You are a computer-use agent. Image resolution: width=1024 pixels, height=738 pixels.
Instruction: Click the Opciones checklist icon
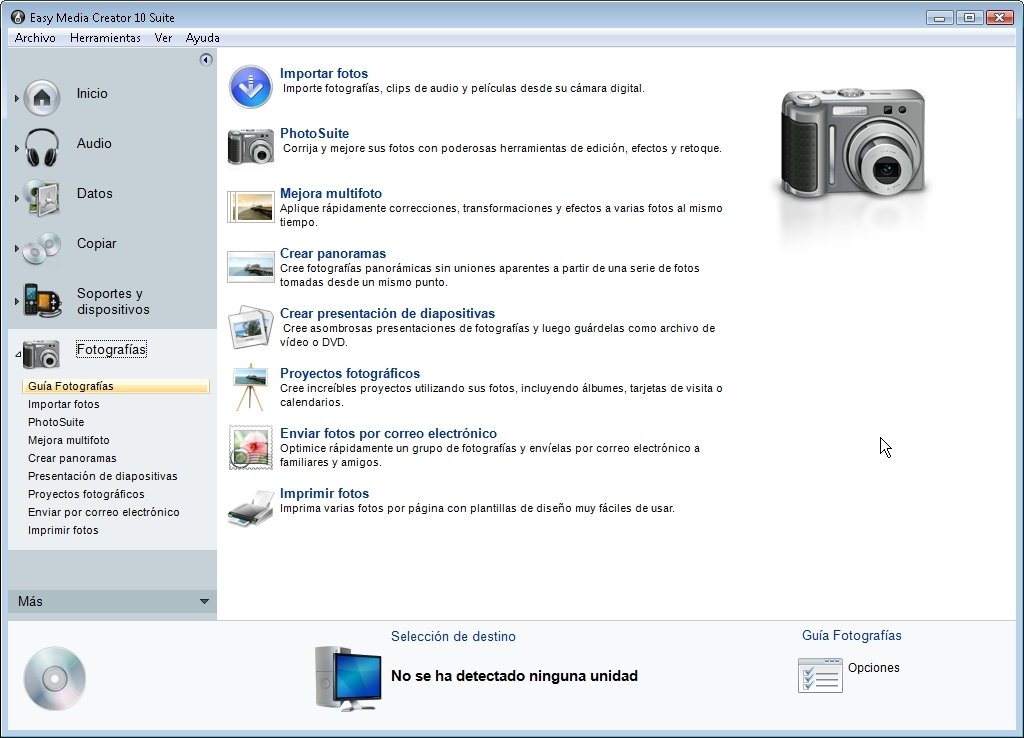tap(820, 675)
